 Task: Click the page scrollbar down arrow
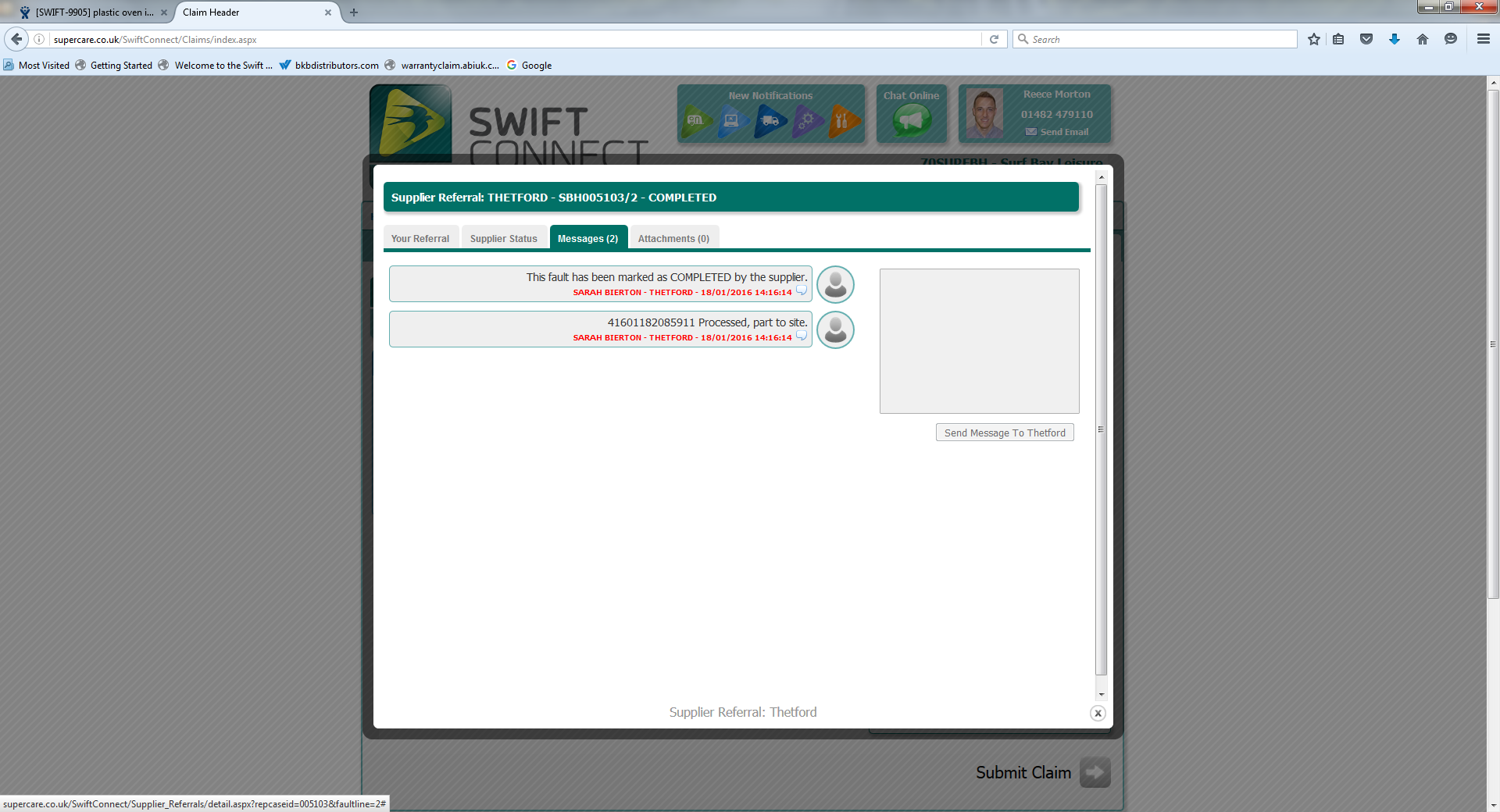click(1493, 805)
